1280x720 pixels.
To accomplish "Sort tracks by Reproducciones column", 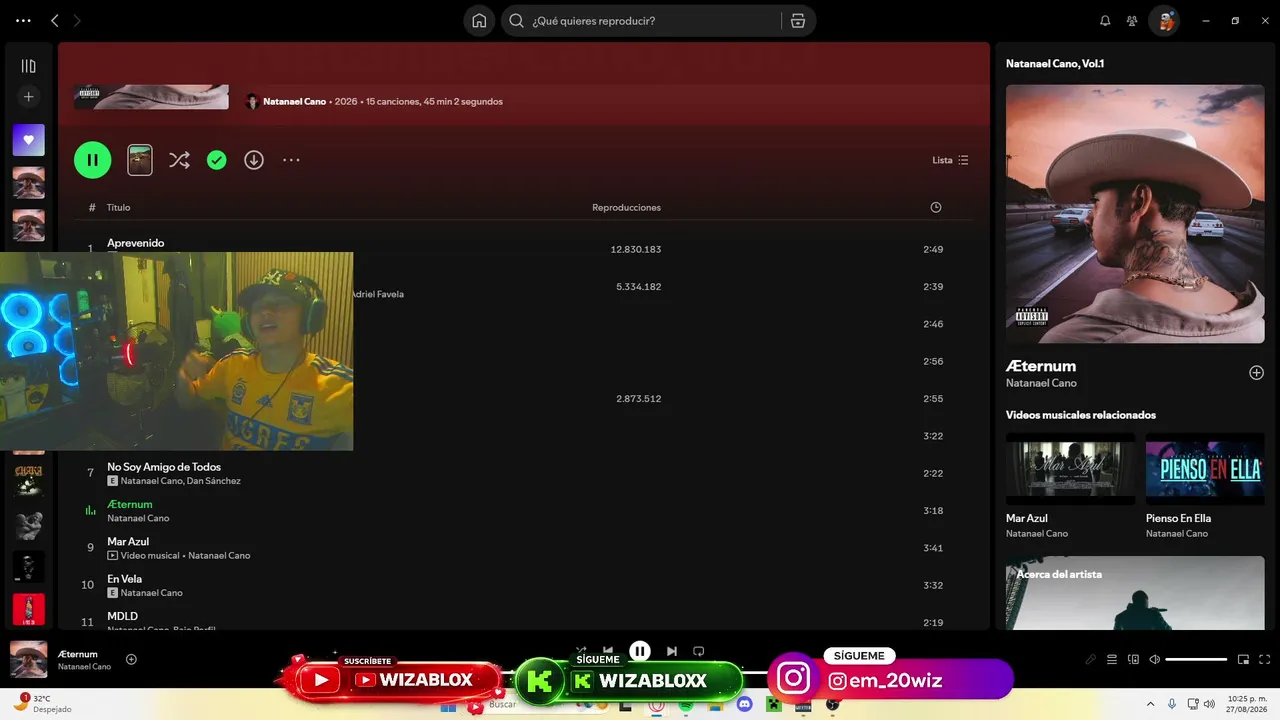I will pyautogui.click(x=626, y=208).
